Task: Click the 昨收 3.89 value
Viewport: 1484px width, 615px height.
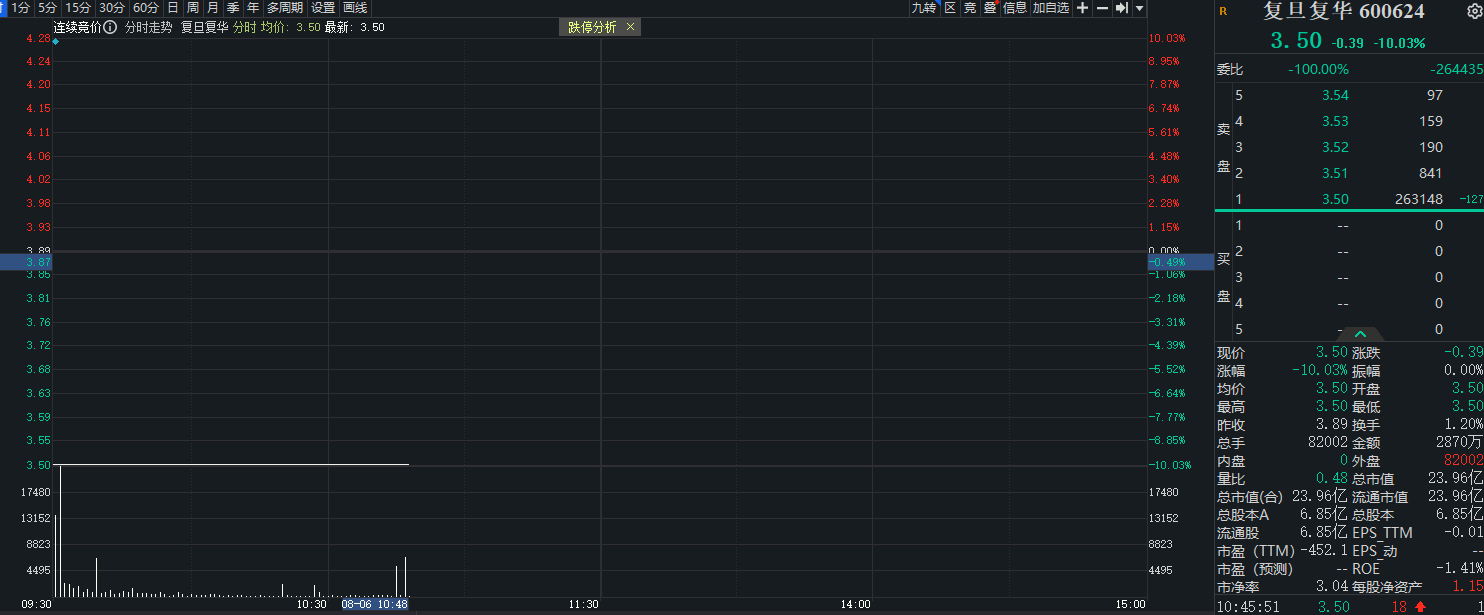Action: click(x=1333, y=424)
